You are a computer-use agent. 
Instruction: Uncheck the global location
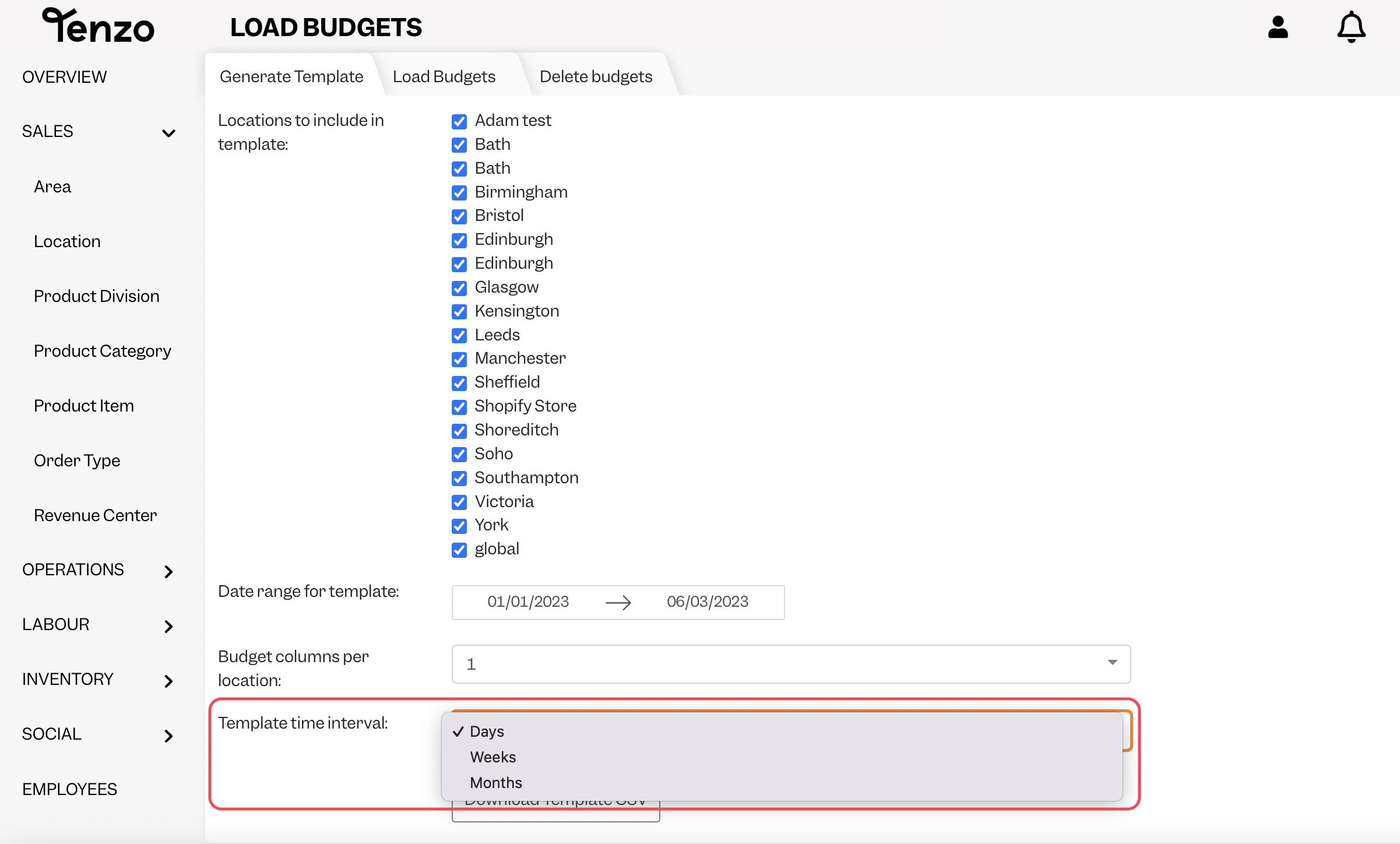click(x=459, y=550)
